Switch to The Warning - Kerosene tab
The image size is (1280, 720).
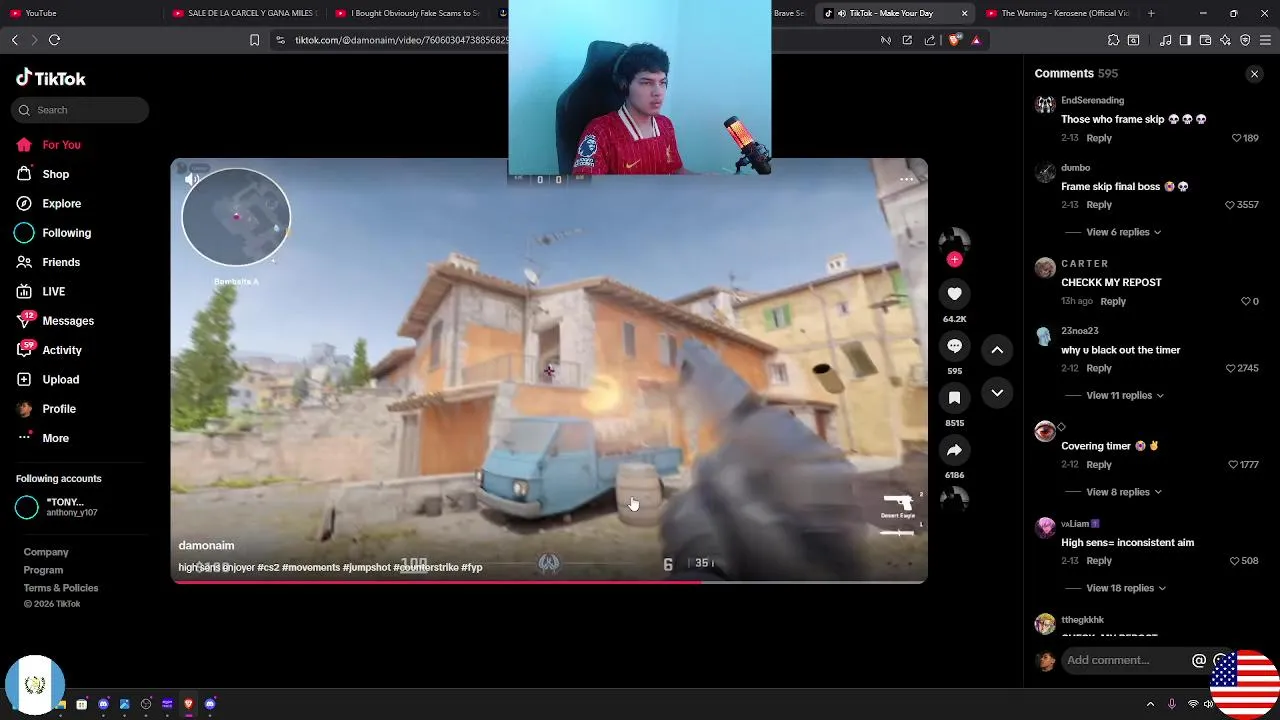tap(1058, 13)
